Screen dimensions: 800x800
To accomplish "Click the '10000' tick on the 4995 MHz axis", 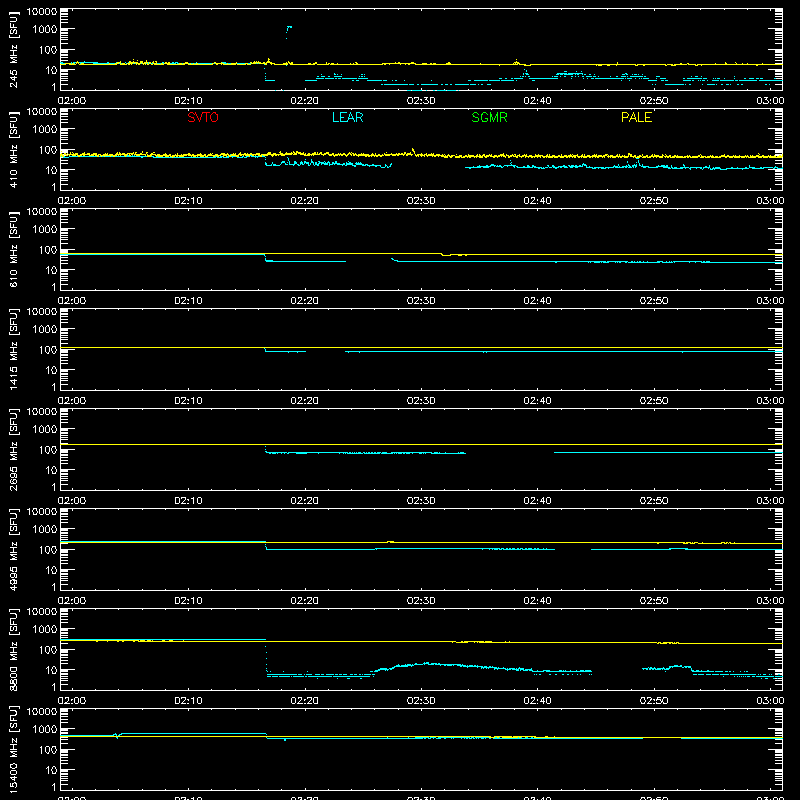I will [x=42, y=512].
